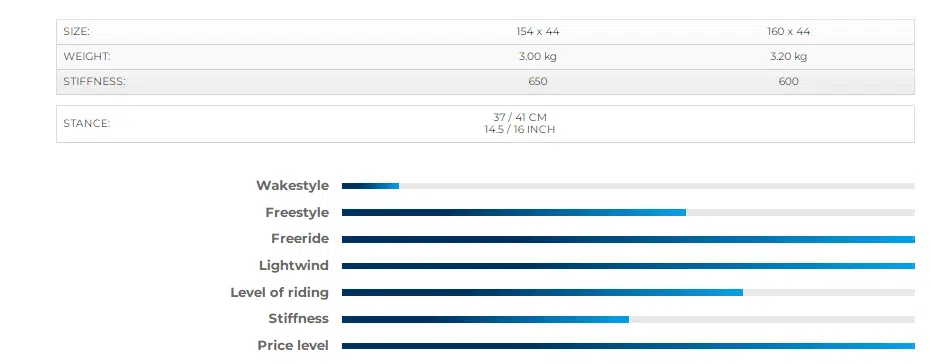Click the Lightwind label text
Screen dimensions: 931x364
[x=294, y=265]
